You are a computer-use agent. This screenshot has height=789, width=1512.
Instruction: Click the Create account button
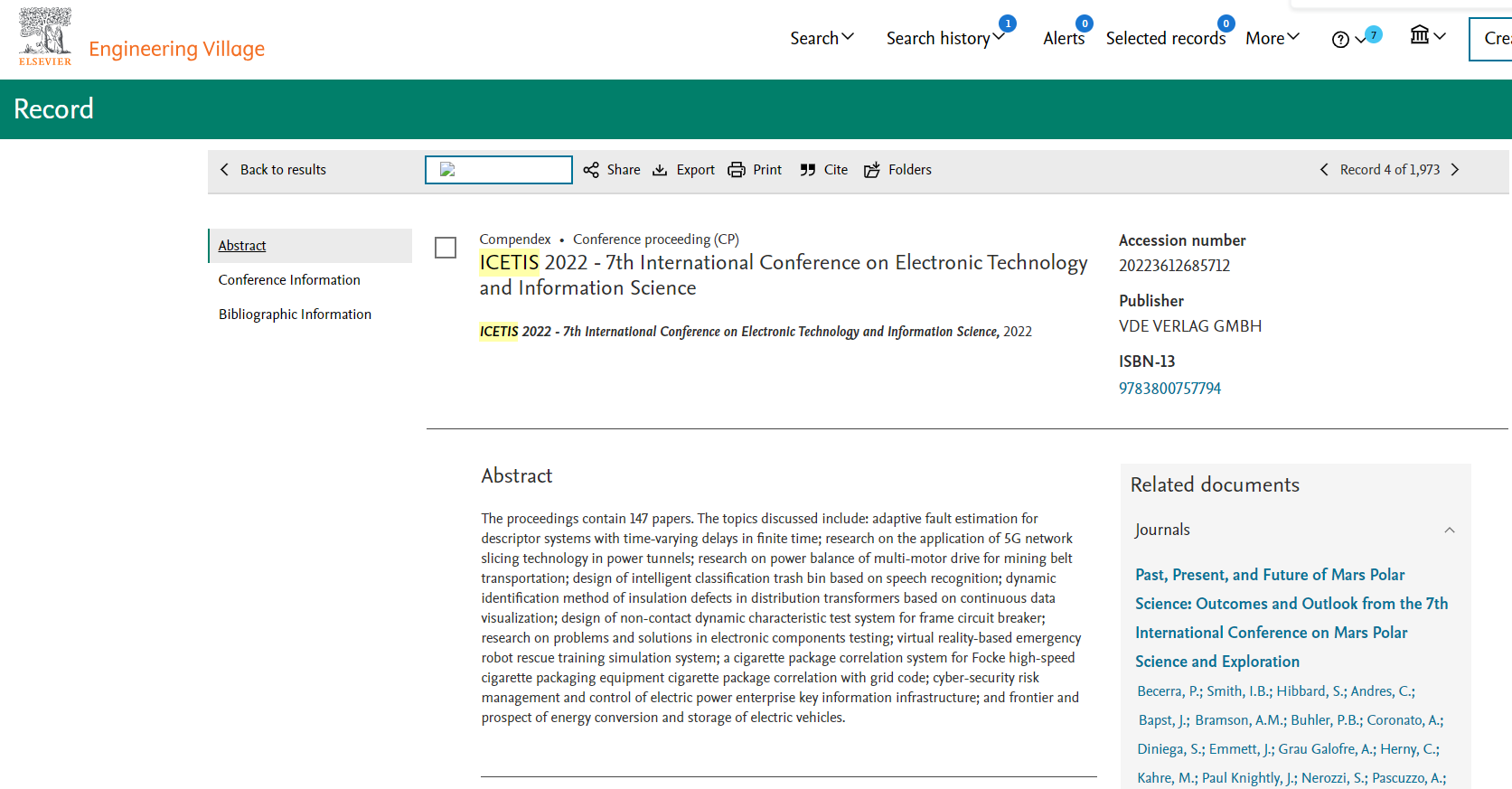click(x=1491, y=39)
